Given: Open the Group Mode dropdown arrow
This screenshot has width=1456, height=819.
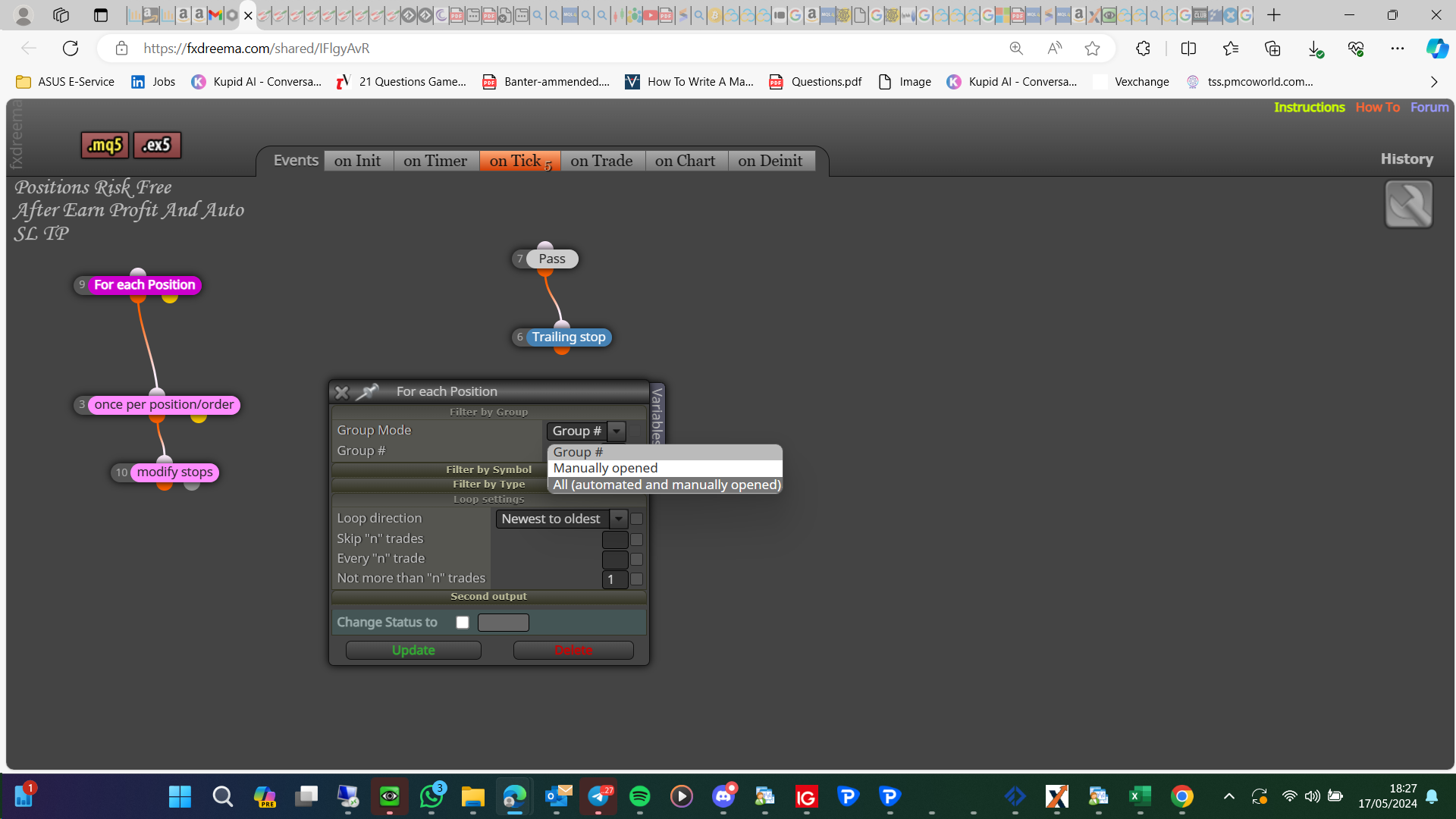Looking at the screenshot, I should click(617, 431).
